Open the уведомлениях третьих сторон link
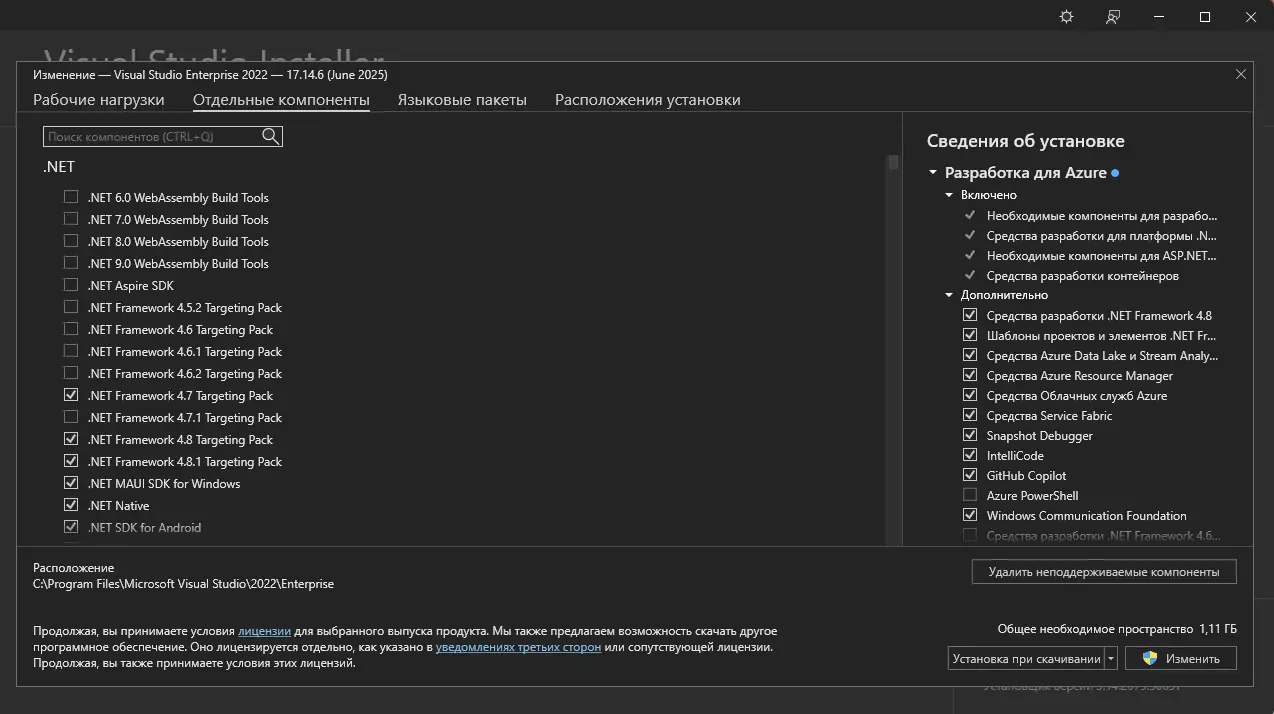 point(518,647)
